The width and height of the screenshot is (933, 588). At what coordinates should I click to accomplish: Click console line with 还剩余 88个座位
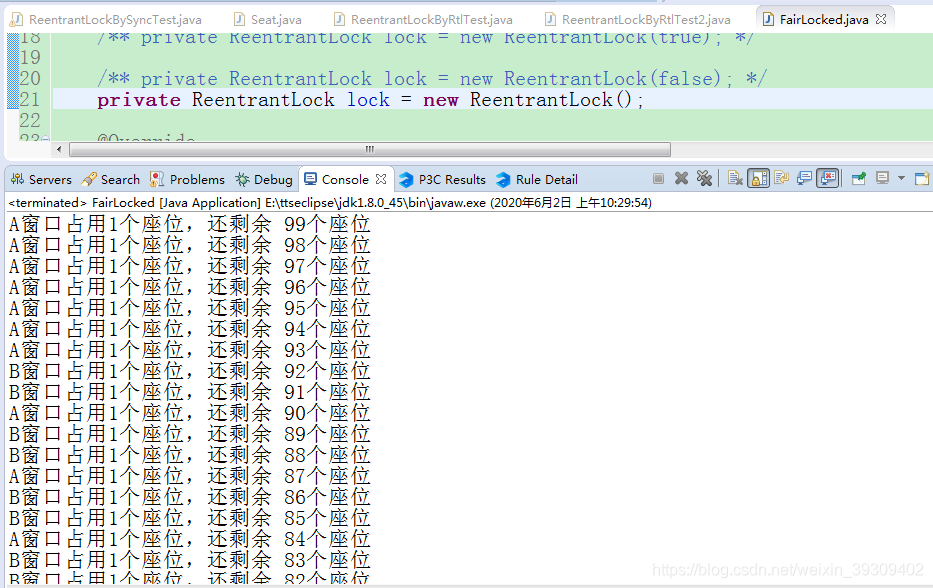click(x=190, y=455)
